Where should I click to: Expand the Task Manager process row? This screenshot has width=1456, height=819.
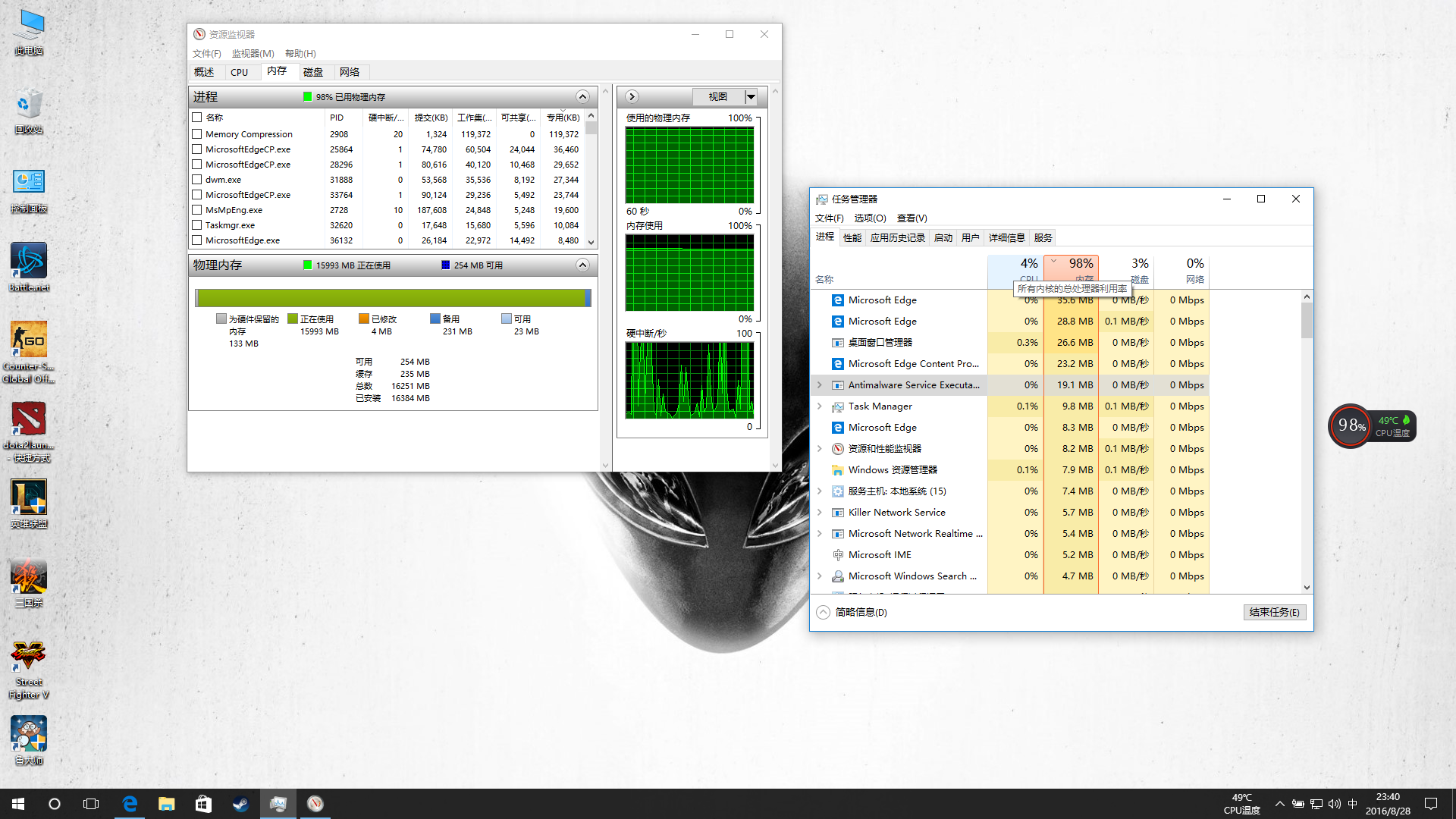[x=820, y=406]
